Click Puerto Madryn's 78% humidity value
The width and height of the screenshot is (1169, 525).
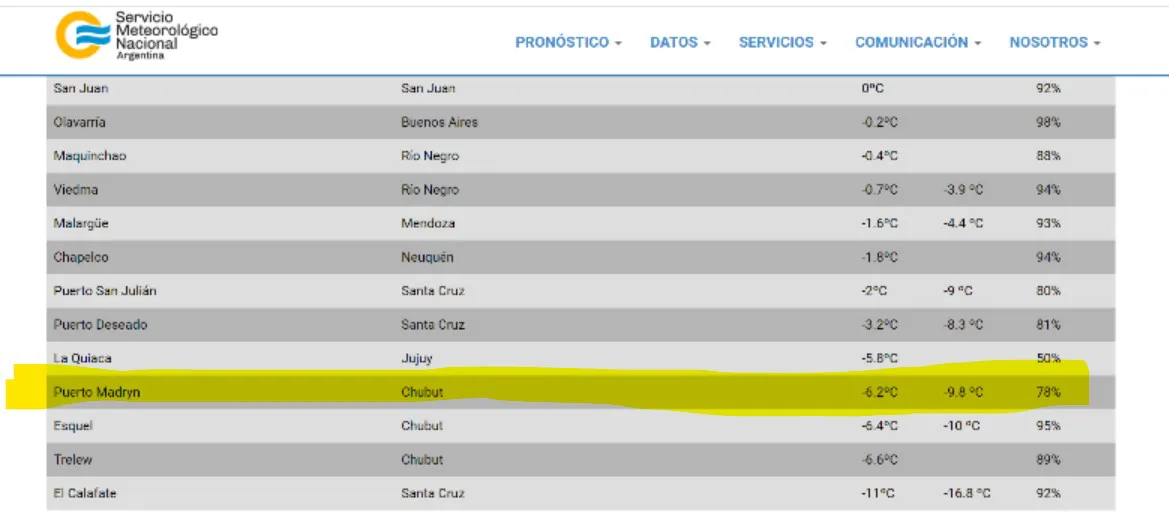point(1047,392)
